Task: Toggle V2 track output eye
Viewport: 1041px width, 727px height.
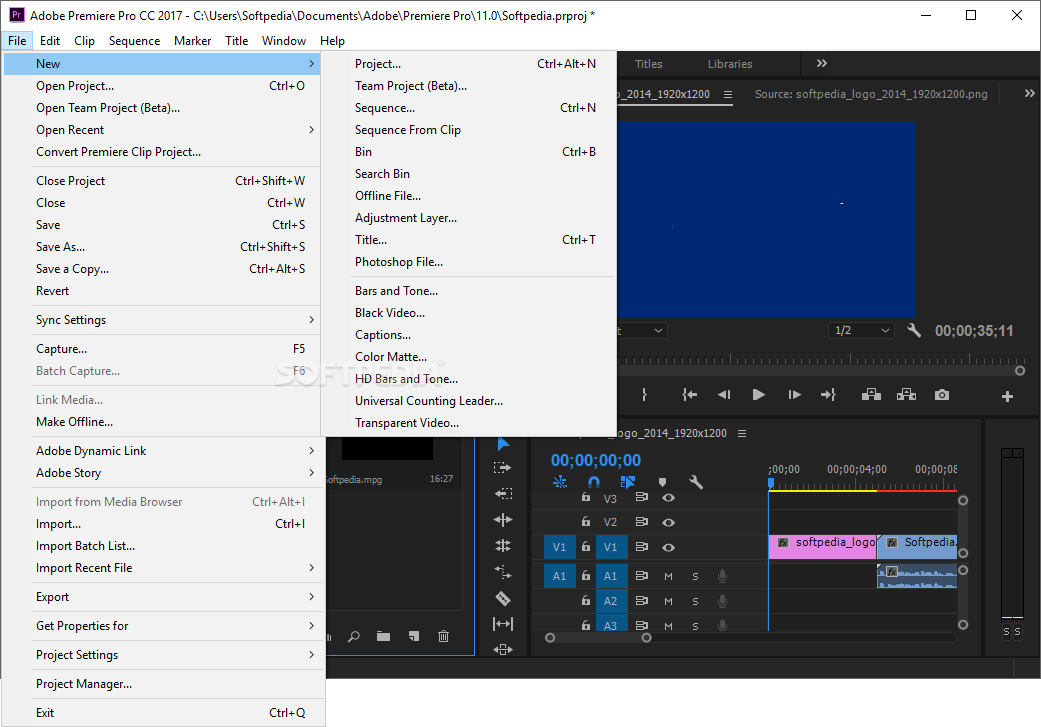Action: pos(669,523)
